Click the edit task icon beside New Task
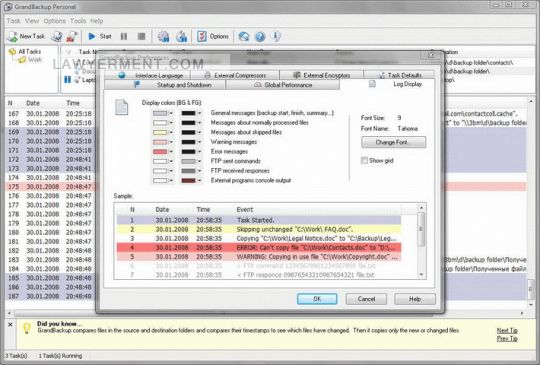540x365 pixels. pyautogui.click(x=57, y=36)
